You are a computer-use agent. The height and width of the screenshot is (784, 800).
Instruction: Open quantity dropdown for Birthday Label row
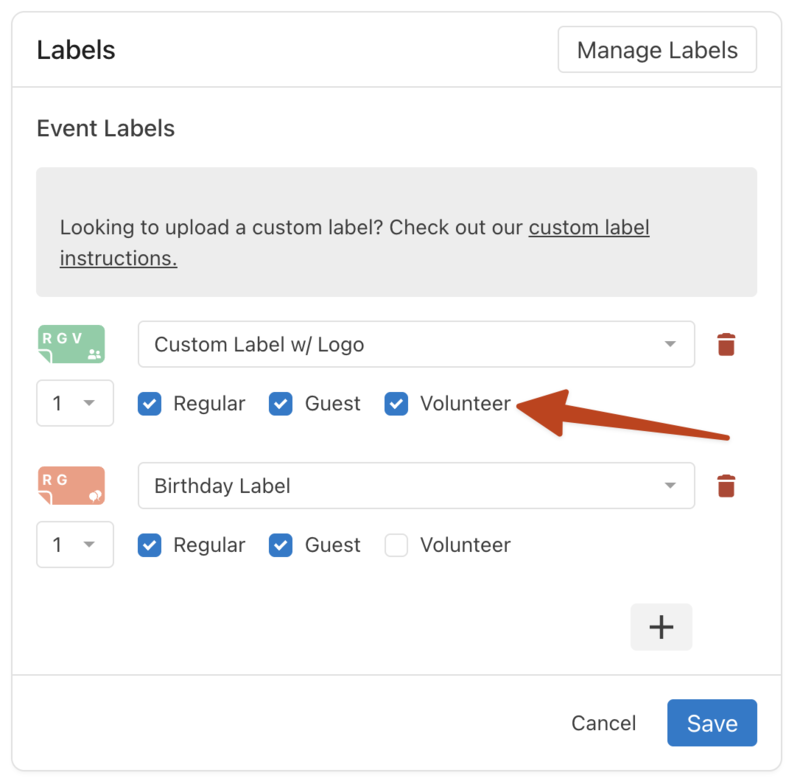click(75, 545)
